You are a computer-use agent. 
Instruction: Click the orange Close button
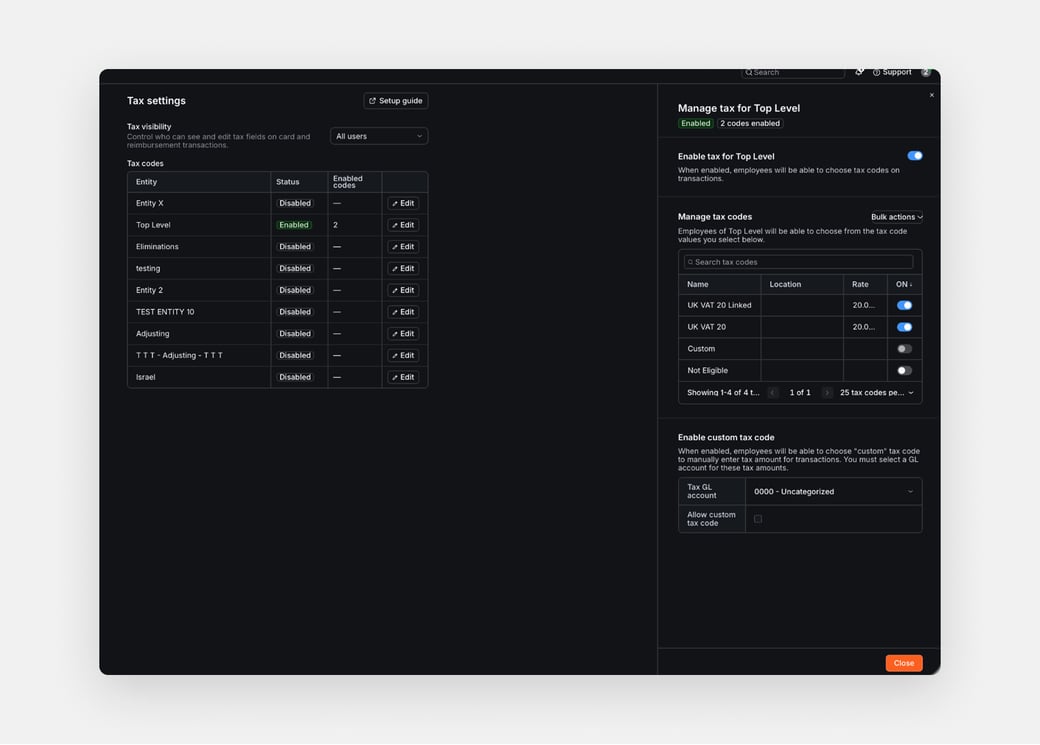903,663
